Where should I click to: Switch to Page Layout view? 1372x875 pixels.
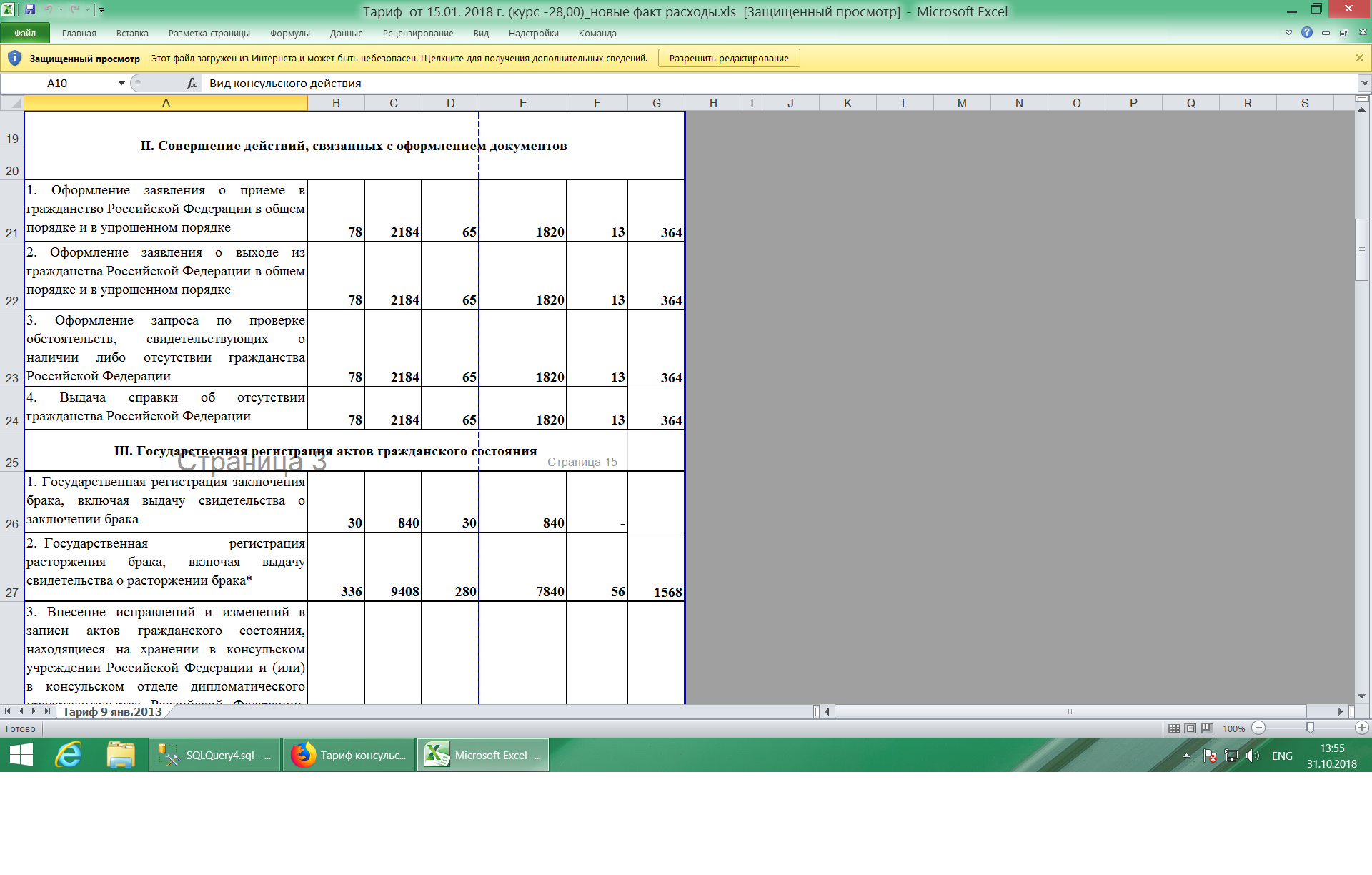pyautogui.click(x=1190, y=728)
